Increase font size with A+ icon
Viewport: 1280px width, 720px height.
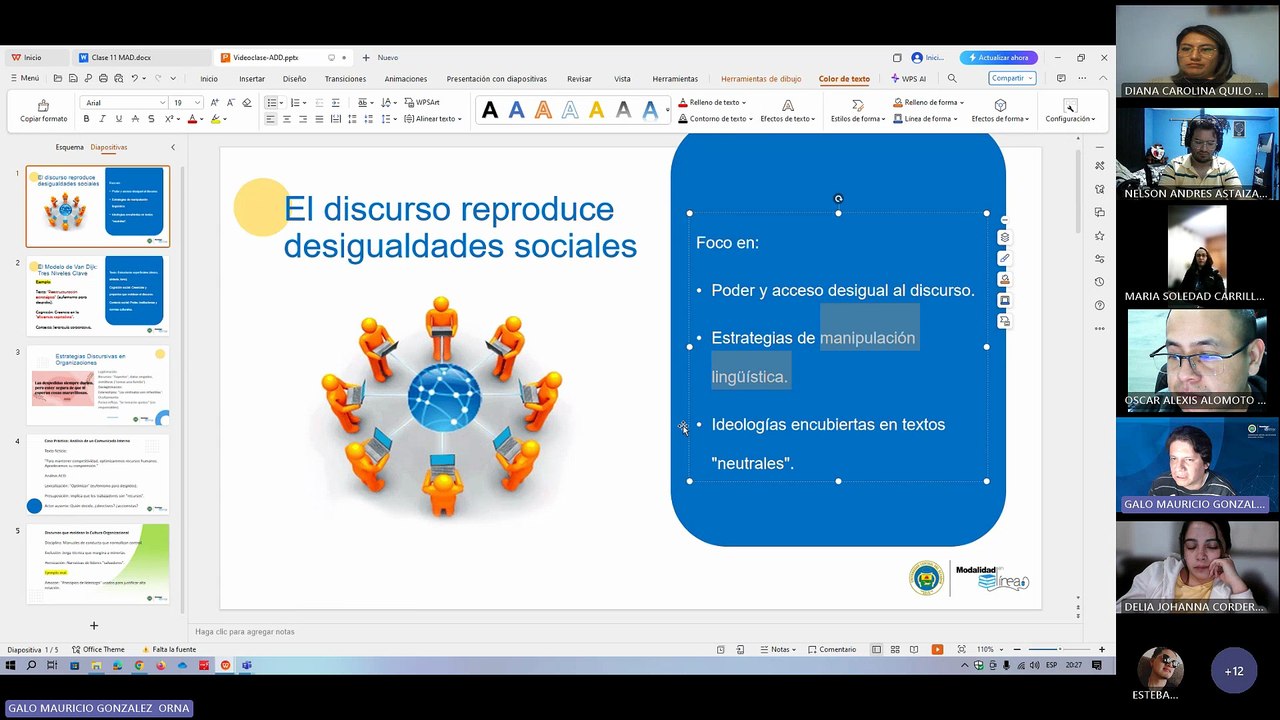[214, 102]
